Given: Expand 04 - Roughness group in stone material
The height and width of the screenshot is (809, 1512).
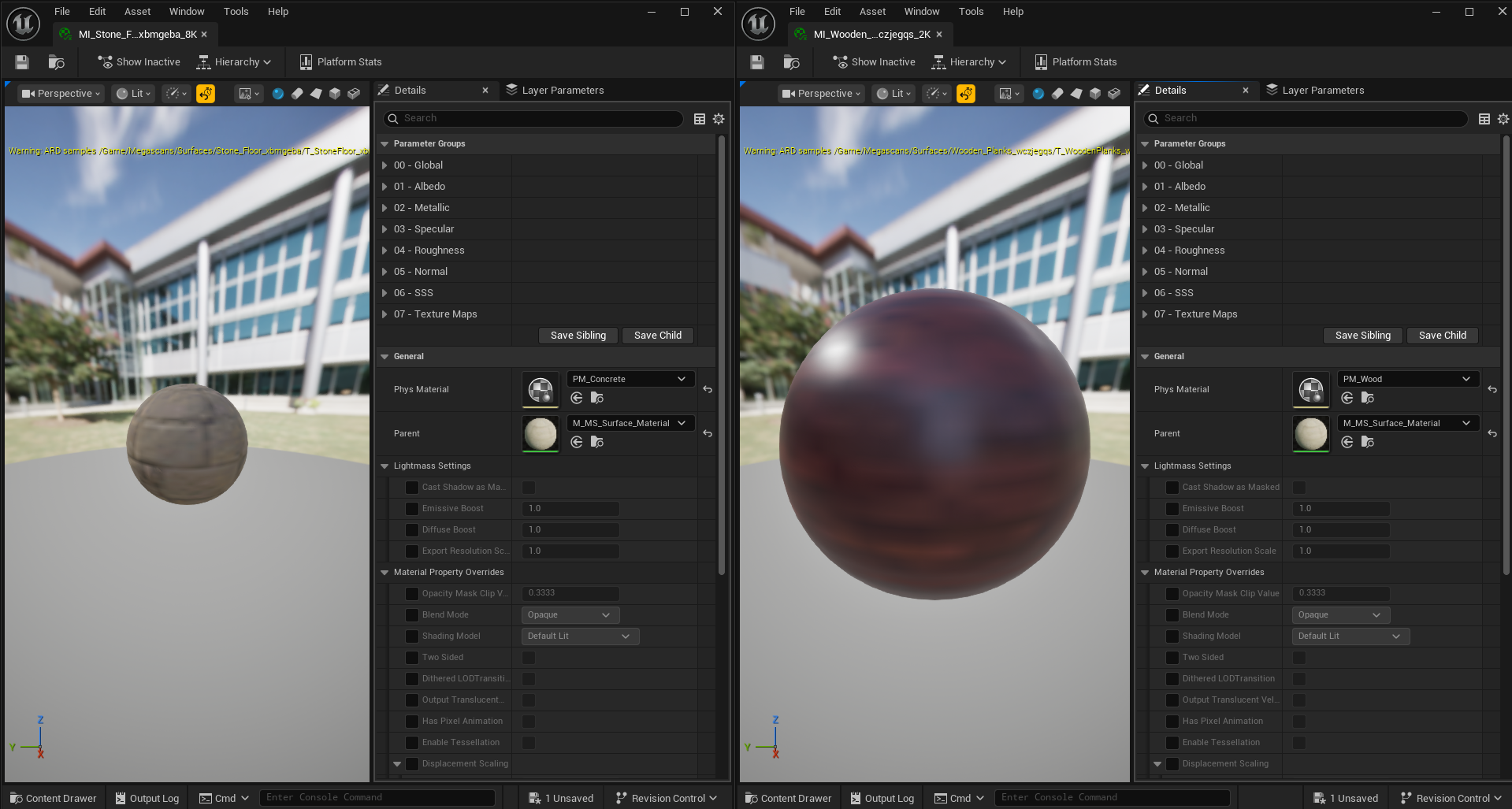Looking at the screenshot, I should [385, 250].
